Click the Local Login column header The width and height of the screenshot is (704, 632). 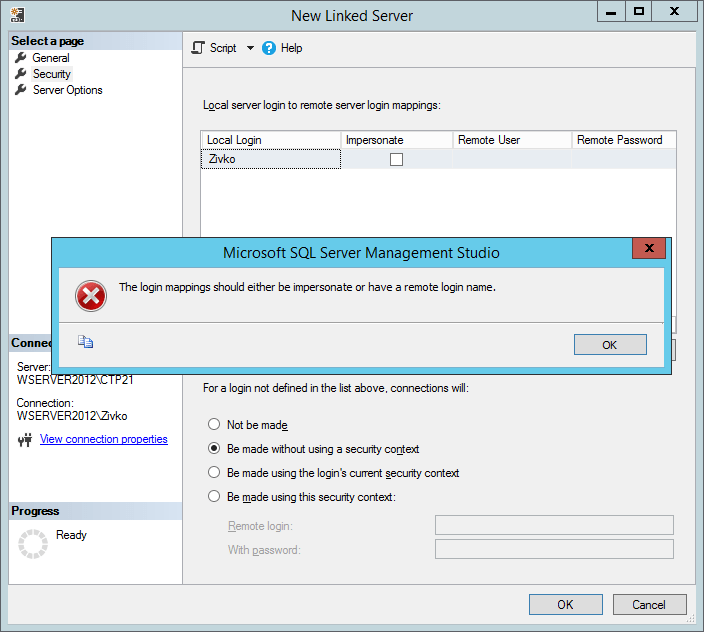pyautogui.click(x=271, y=140)
